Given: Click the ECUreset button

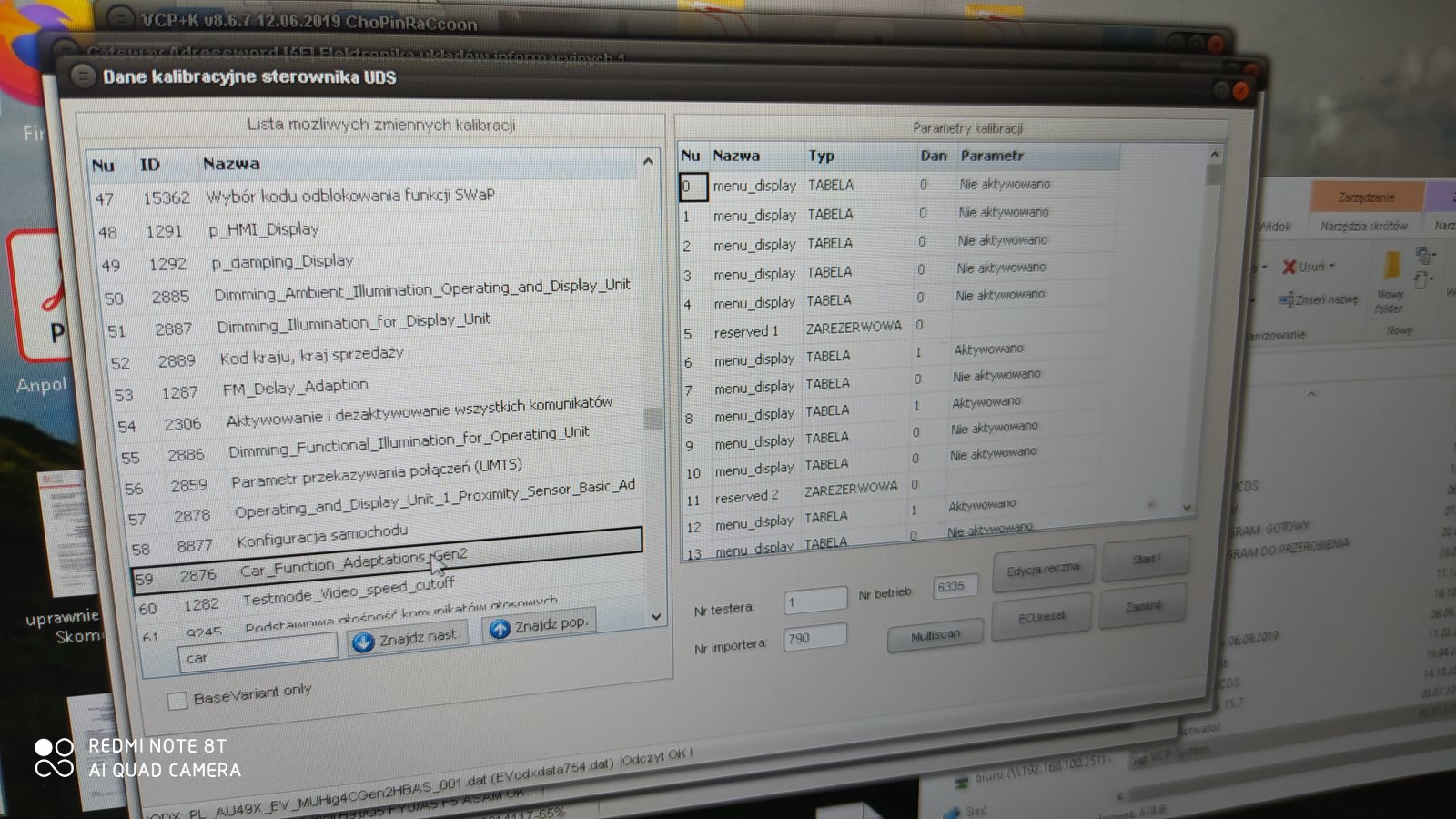Looking at the screenshot, I should [1041, 616].
